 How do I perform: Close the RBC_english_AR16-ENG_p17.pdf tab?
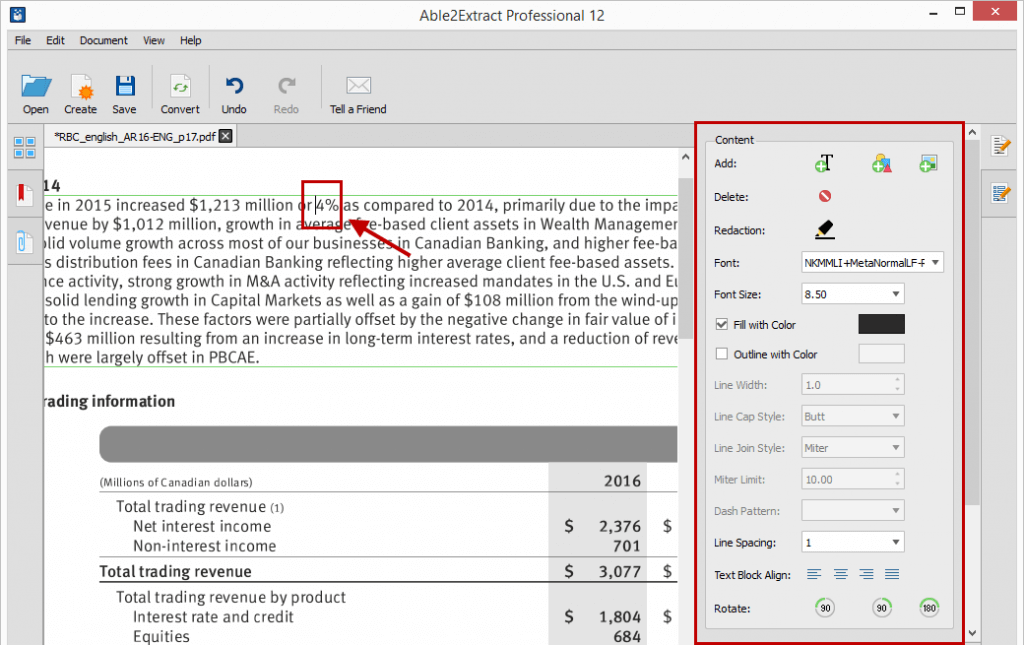click(225, 135)
